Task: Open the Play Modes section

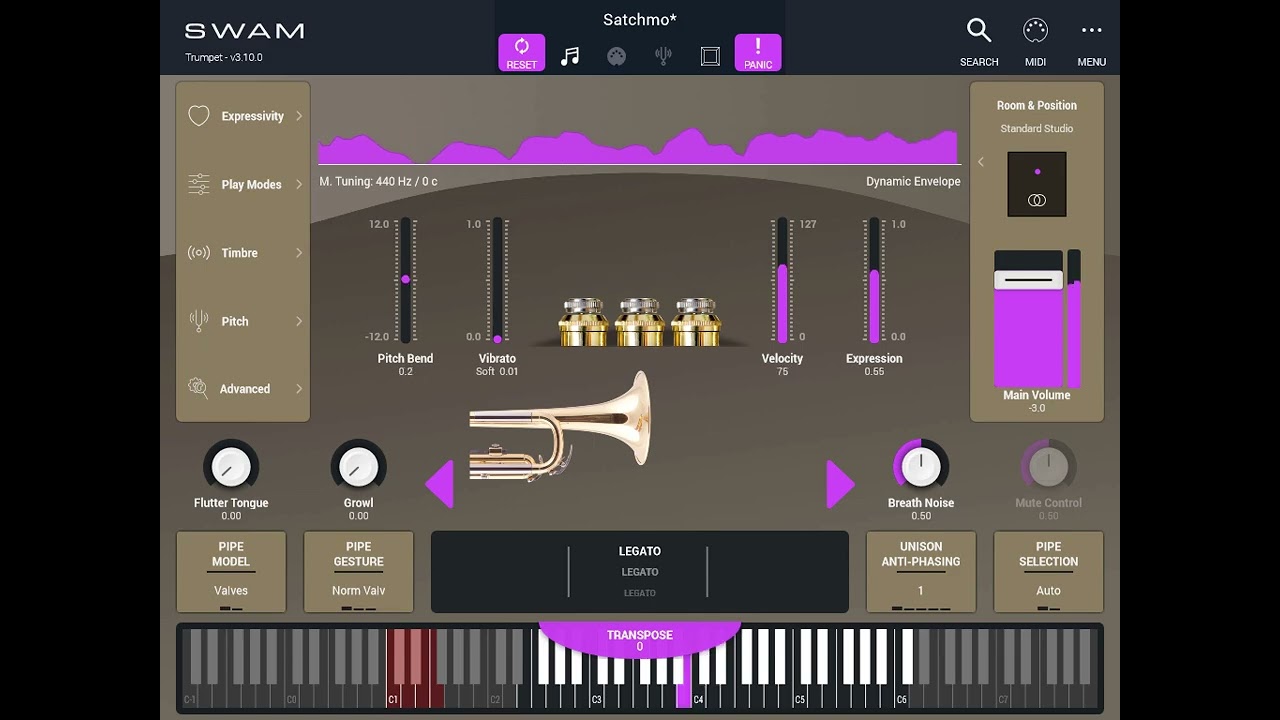Action: pyautogui.click(x=243, y=184)
